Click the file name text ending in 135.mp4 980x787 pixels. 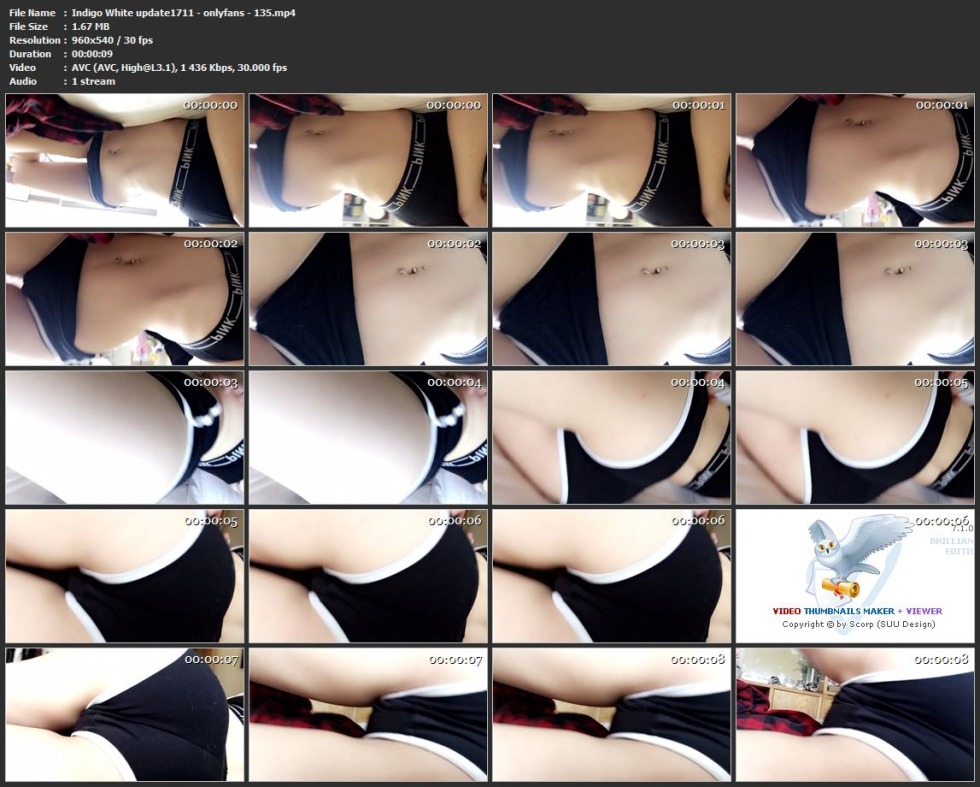click(x=183, y=12)
